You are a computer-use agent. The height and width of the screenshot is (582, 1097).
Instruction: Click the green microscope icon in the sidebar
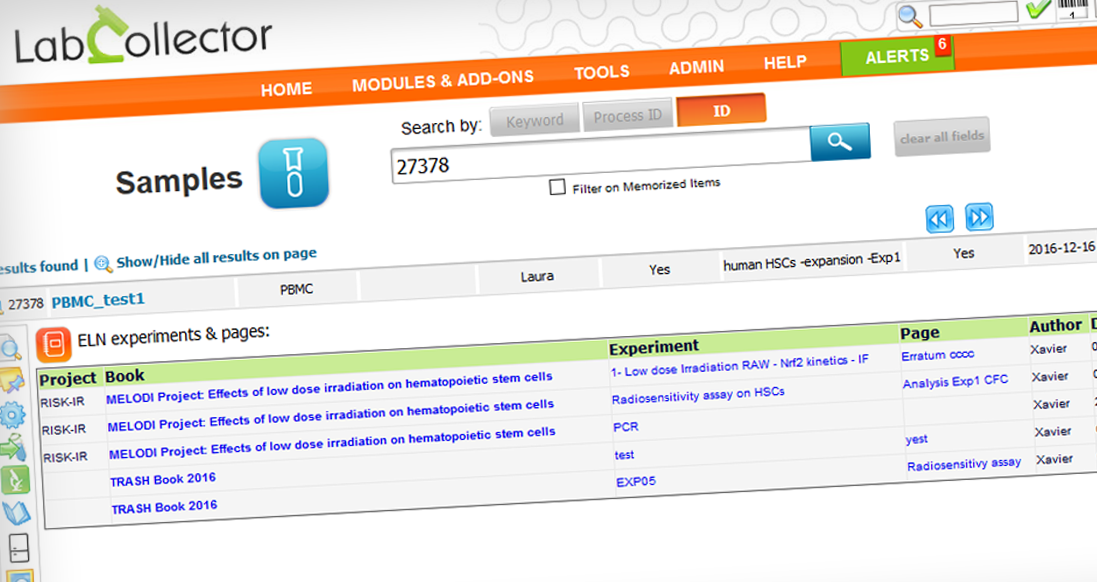coord(15,480)
